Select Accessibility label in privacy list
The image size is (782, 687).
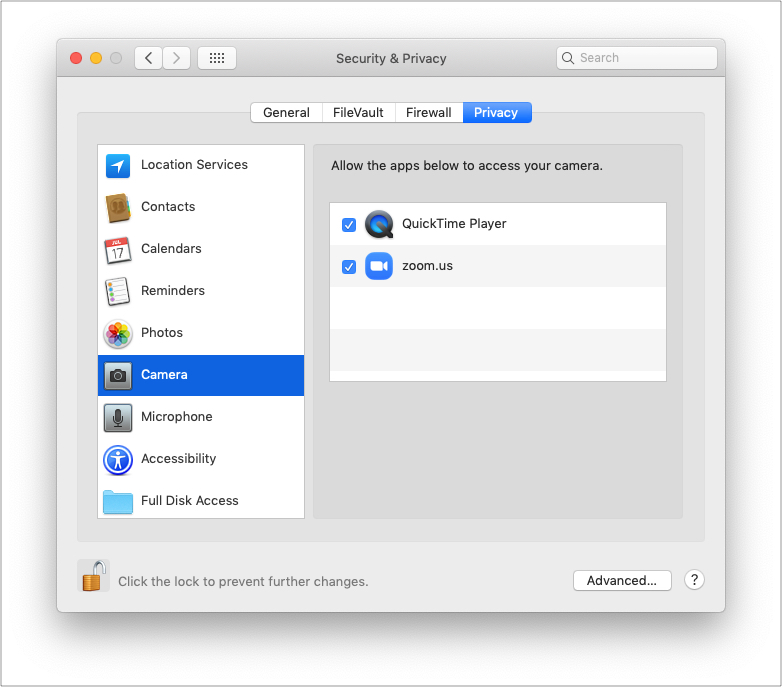click(x=179, y=459)
